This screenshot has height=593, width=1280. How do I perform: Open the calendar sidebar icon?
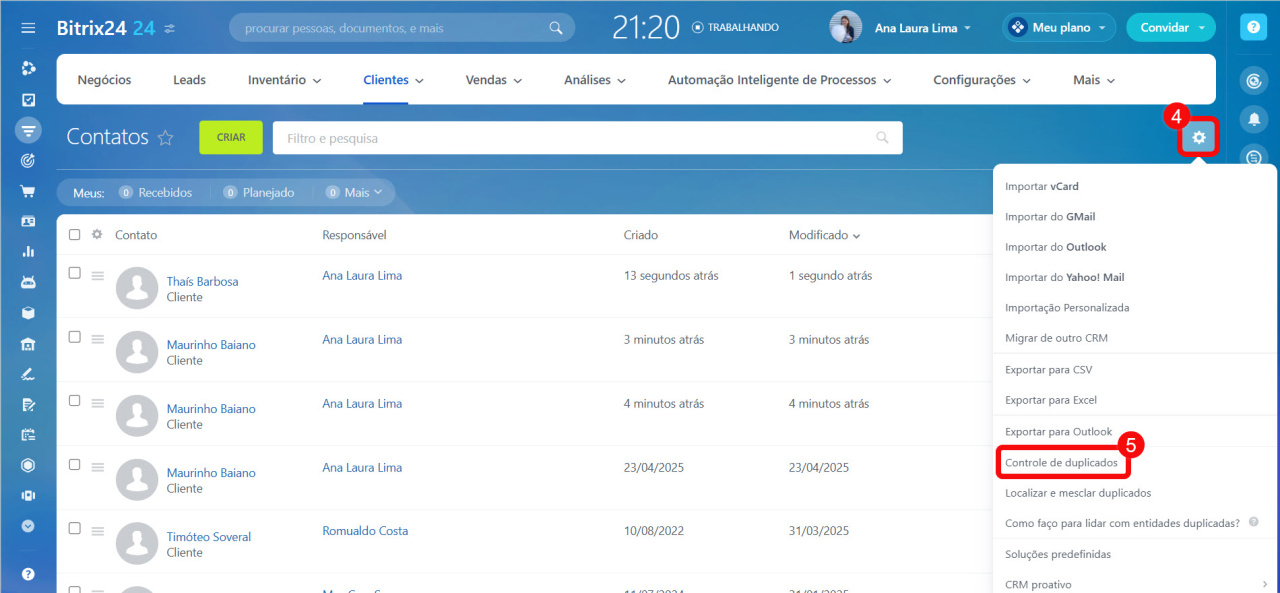(x=28, y=435)
